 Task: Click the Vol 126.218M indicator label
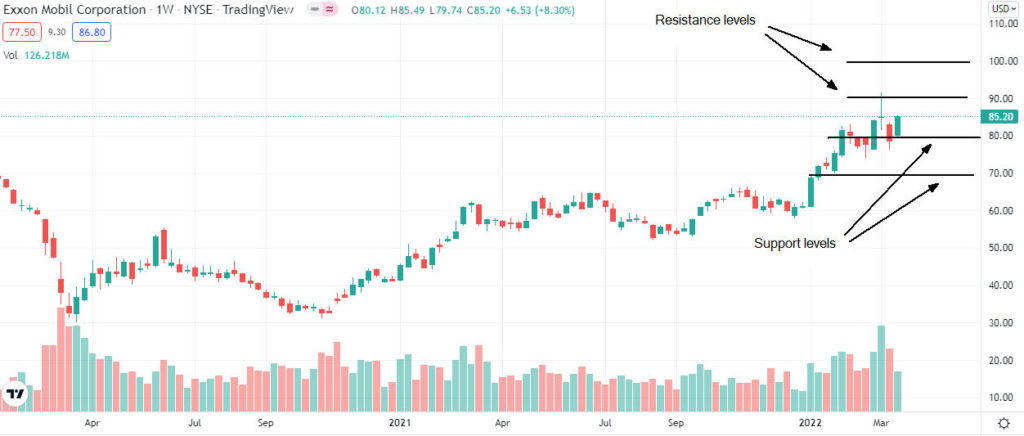[x=36, y=56]
